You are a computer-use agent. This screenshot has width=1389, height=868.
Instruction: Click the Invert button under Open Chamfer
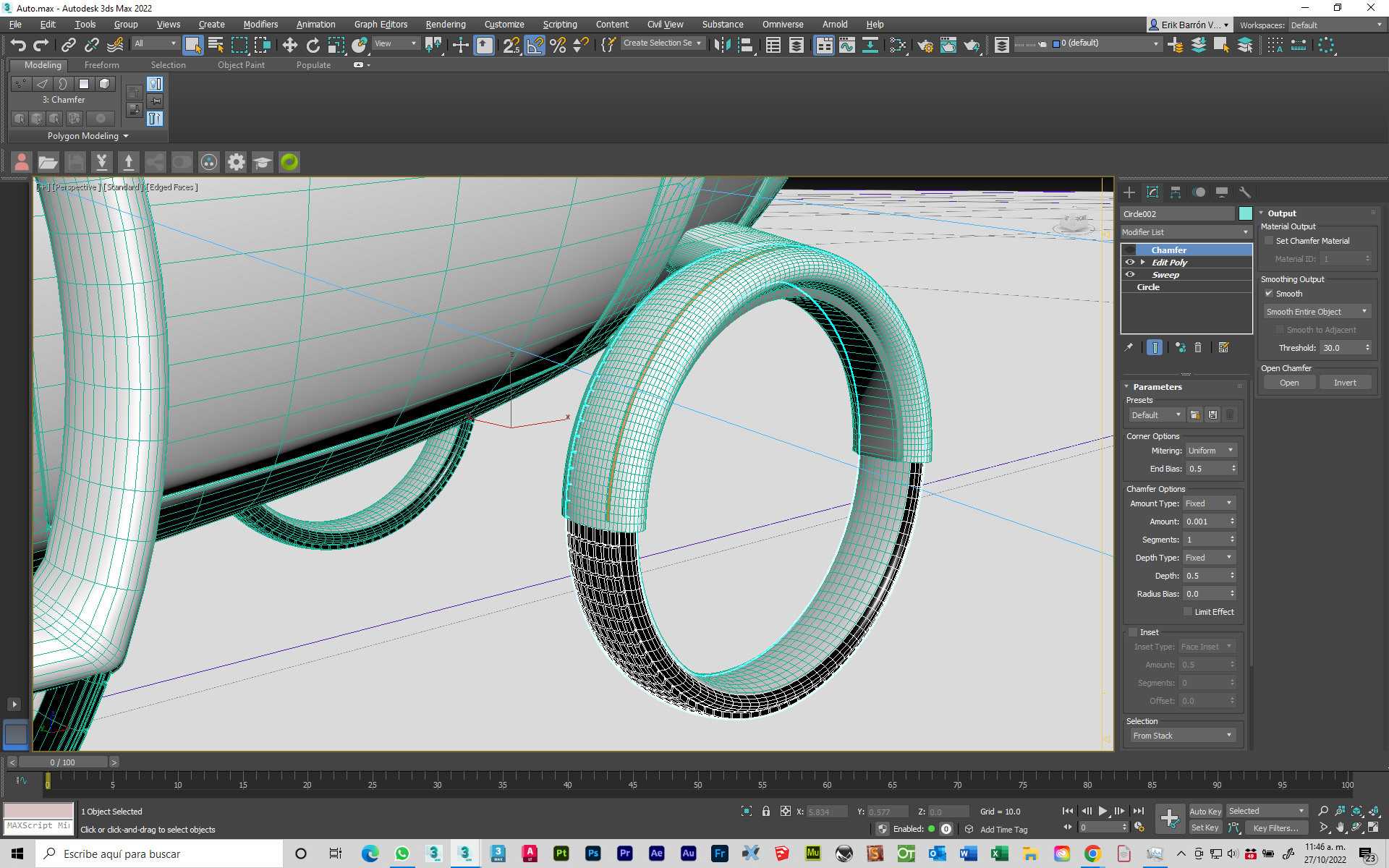1345,383
